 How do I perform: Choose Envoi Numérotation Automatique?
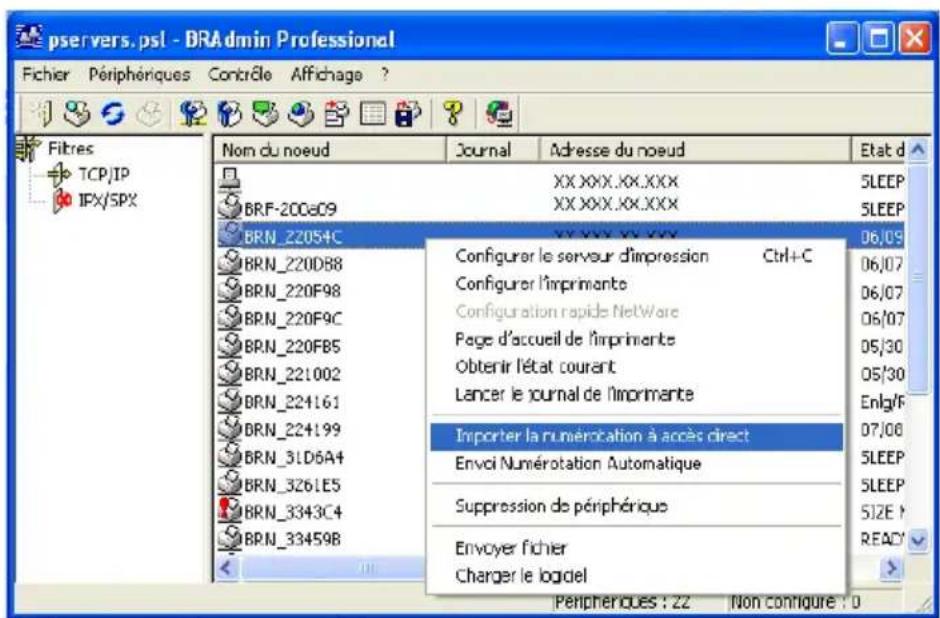(637, 463)
